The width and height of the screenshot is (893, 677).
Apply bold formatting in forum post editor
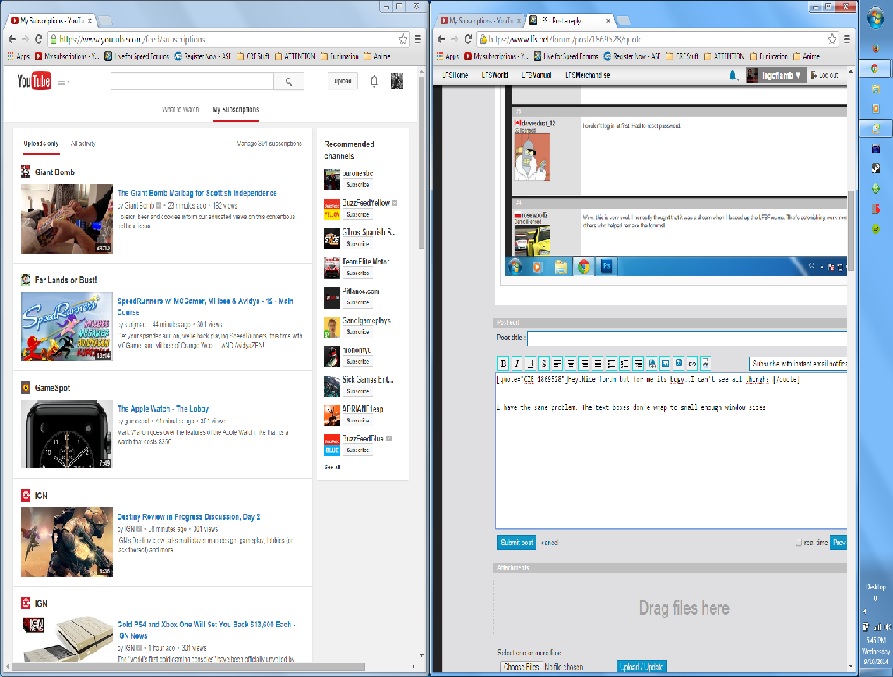(503, 363)
